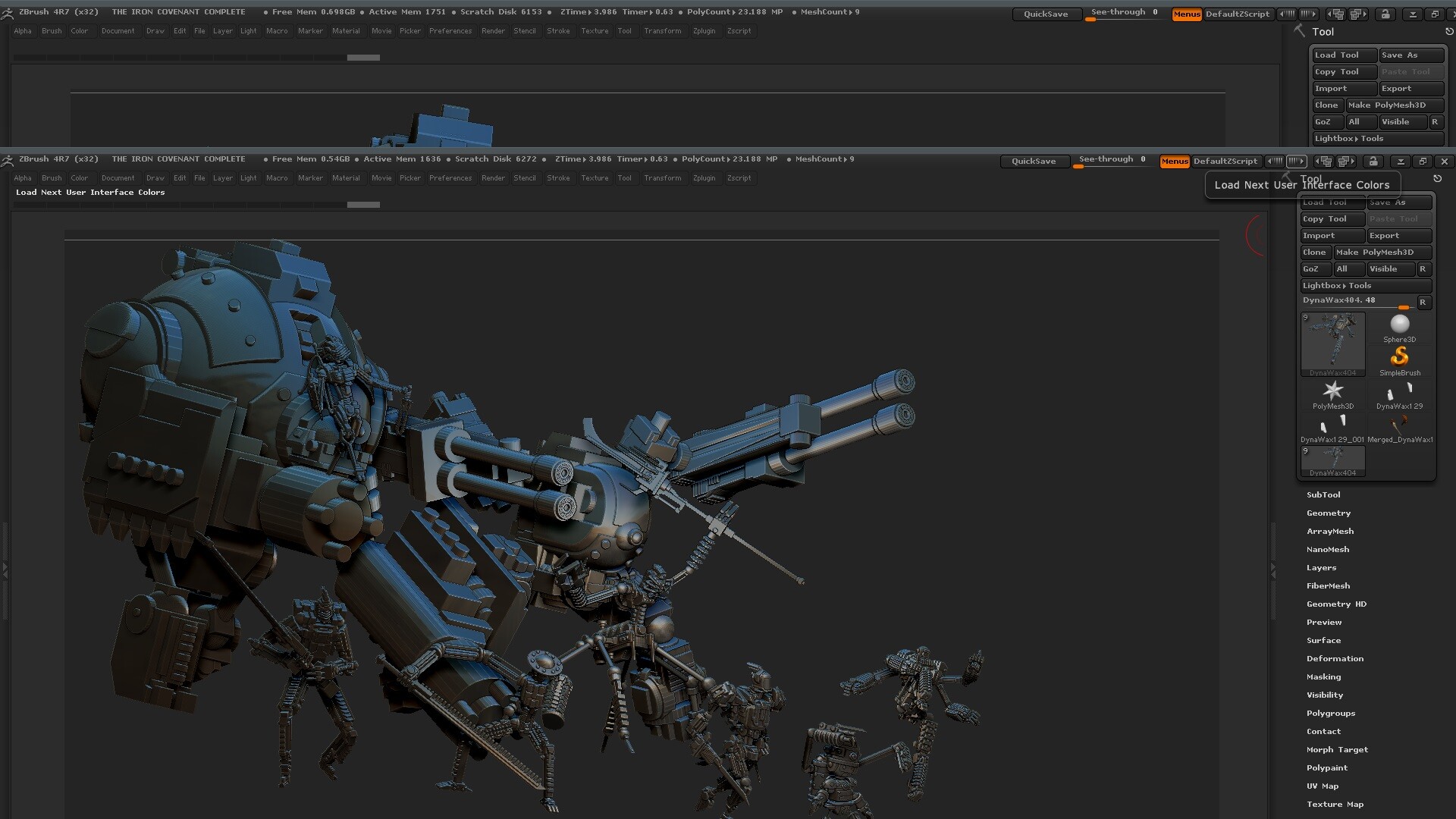Screen dimensions: 1456x819
Task: Toggle GoZ Visible in front Tool palette
Action: pos(1391,269)
